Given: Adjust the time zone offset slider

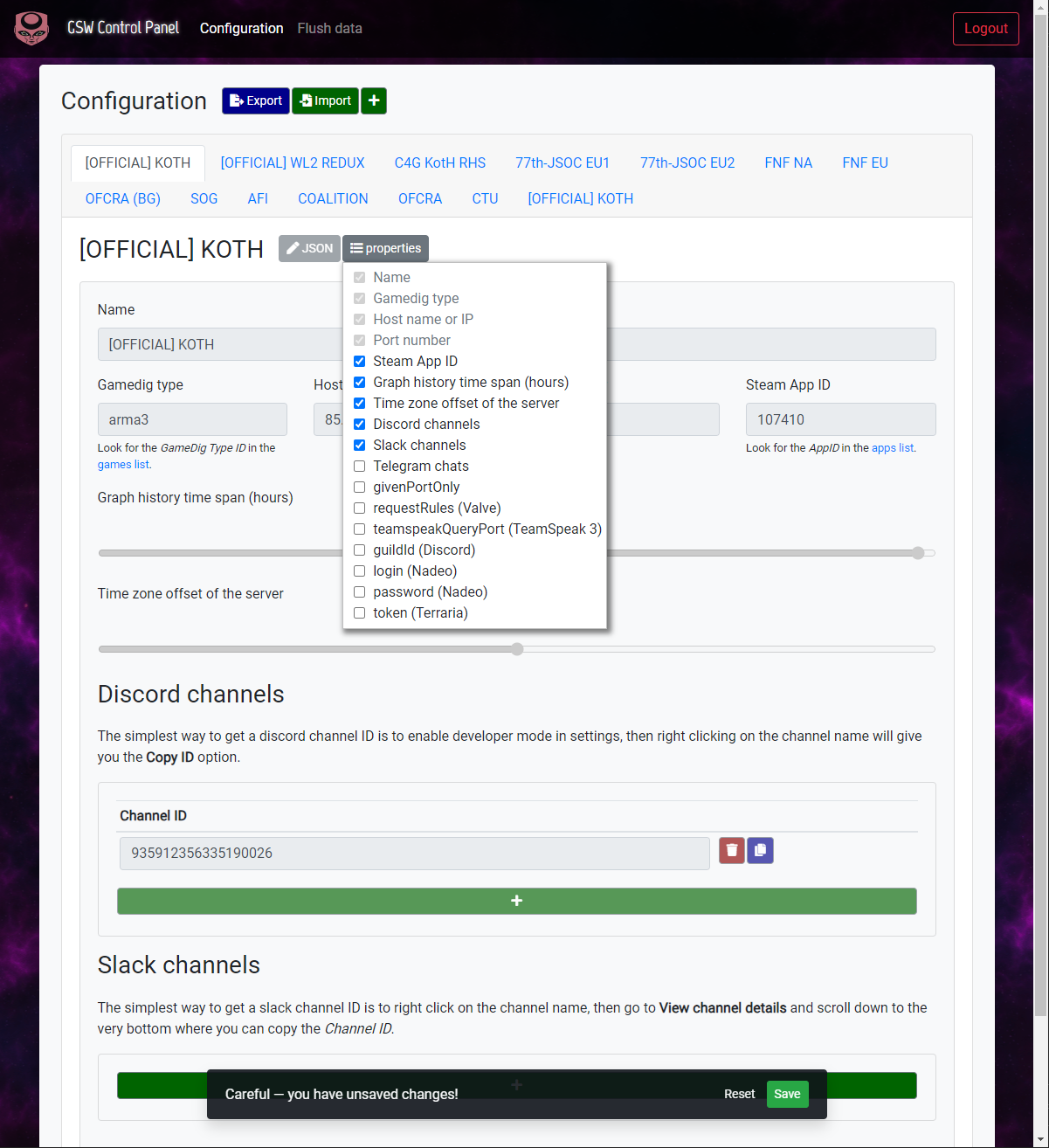Looking at the screenshot, I should pos(516,649).
